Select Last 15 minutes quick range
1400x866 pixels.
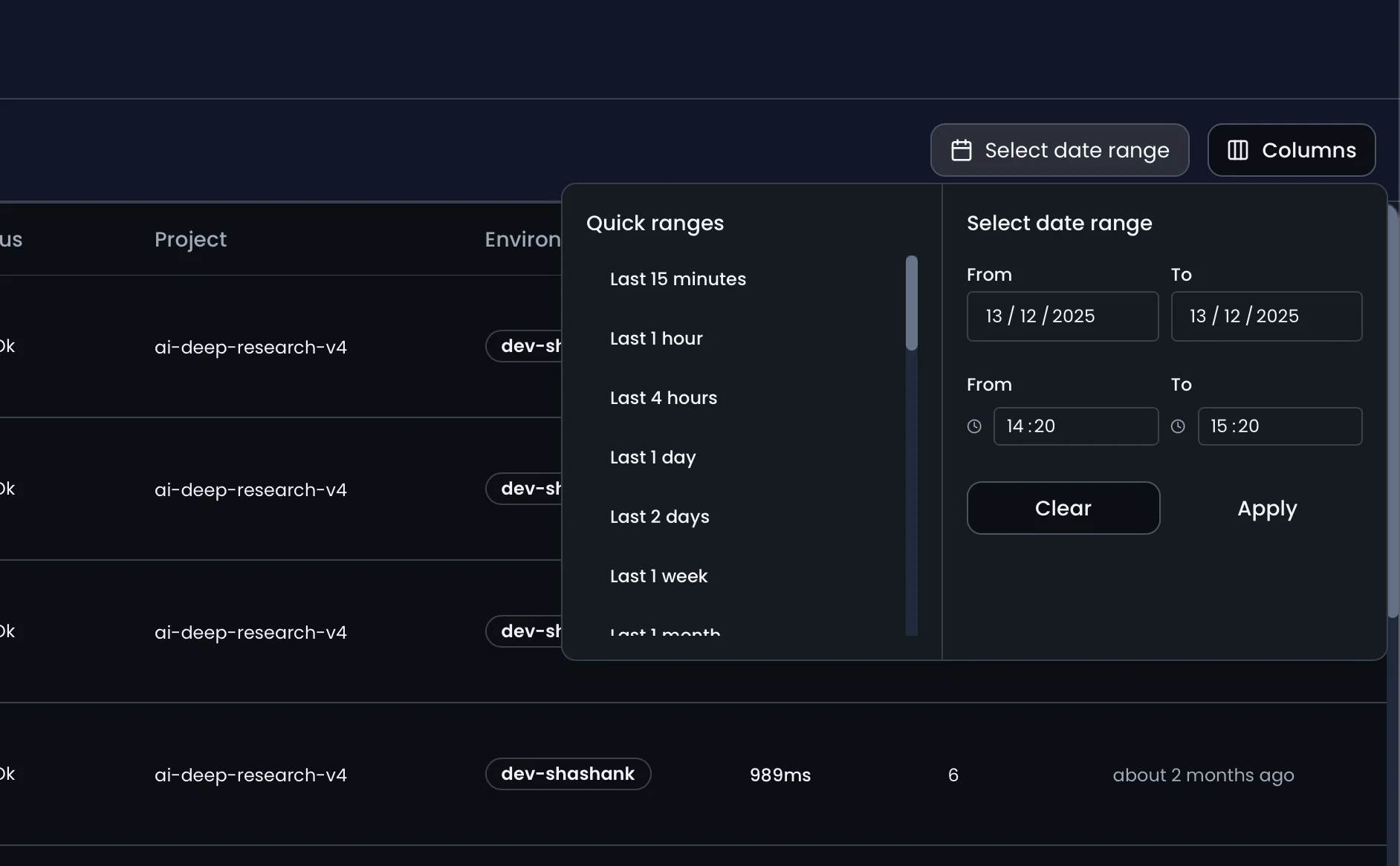678,279
